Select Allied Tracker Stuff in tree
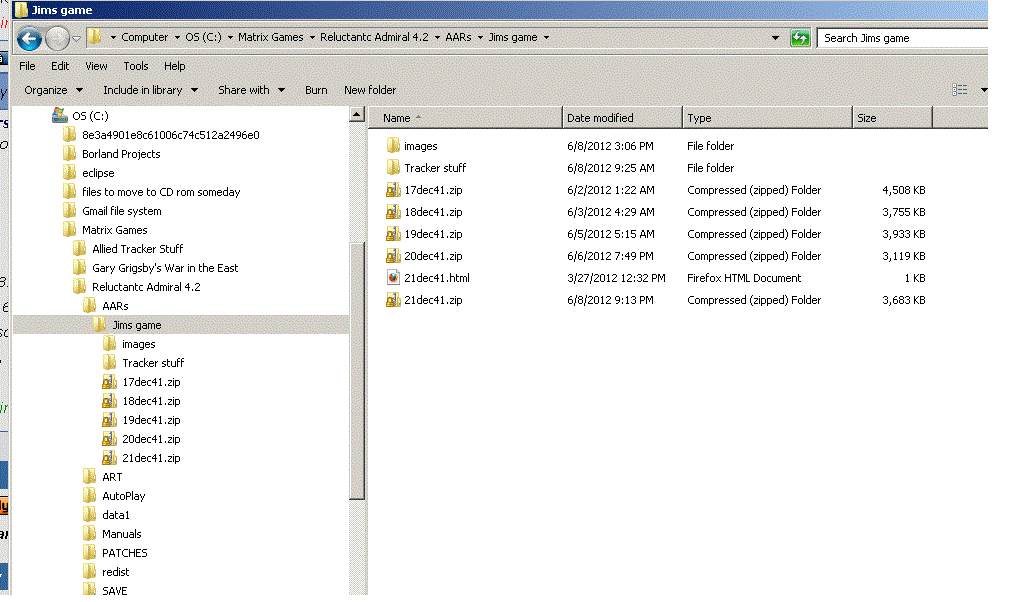The width and height of the screenshot is (1017, 602). (x=138, y=249)
